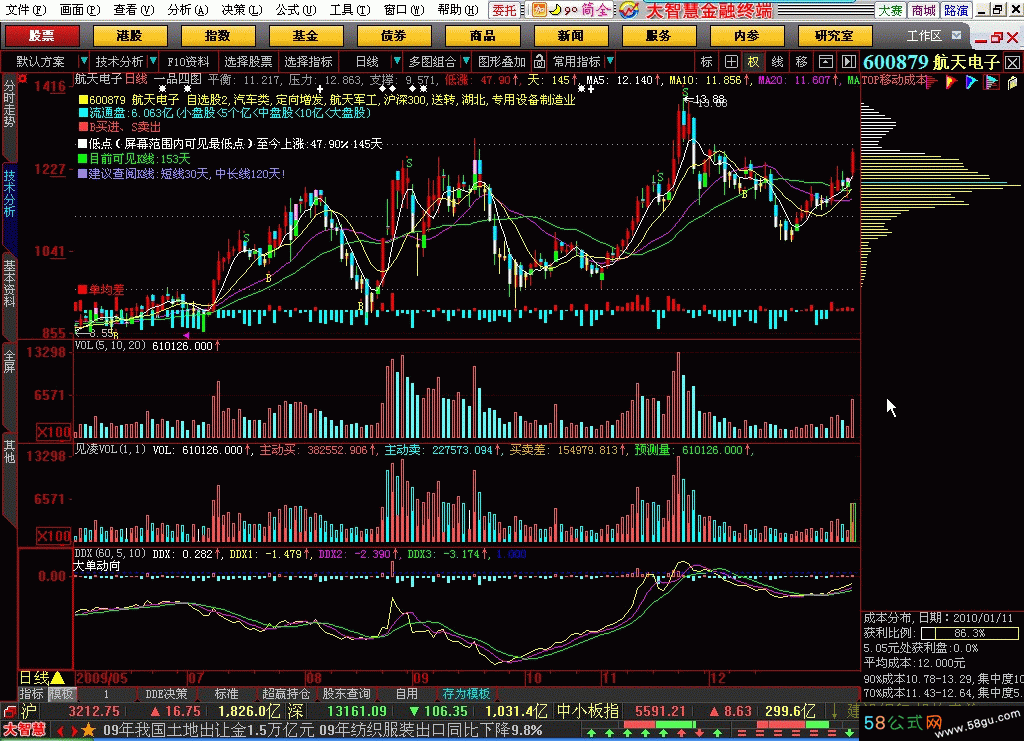Click the 大智慧金融终端 chart logo icon
Viewport: 1024px width, 741px height.
tap(628, 10)
